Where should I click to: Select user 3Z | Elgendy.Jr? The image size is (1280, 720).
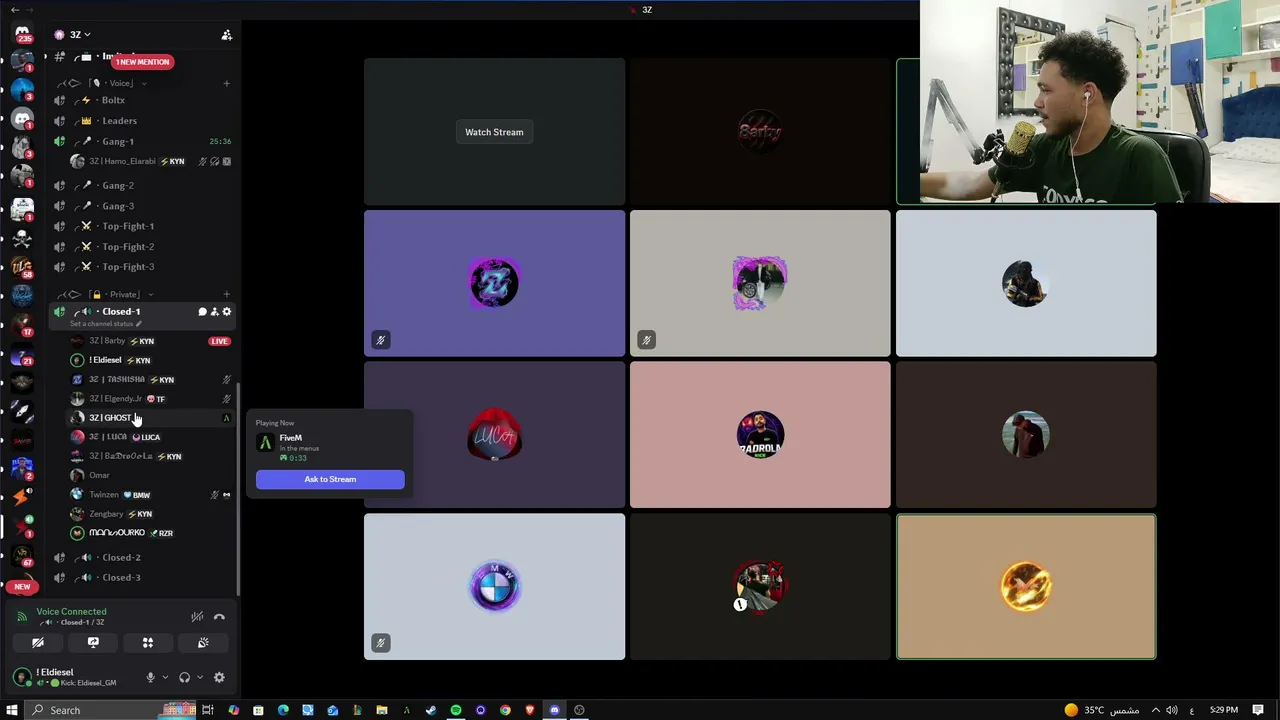150,399
